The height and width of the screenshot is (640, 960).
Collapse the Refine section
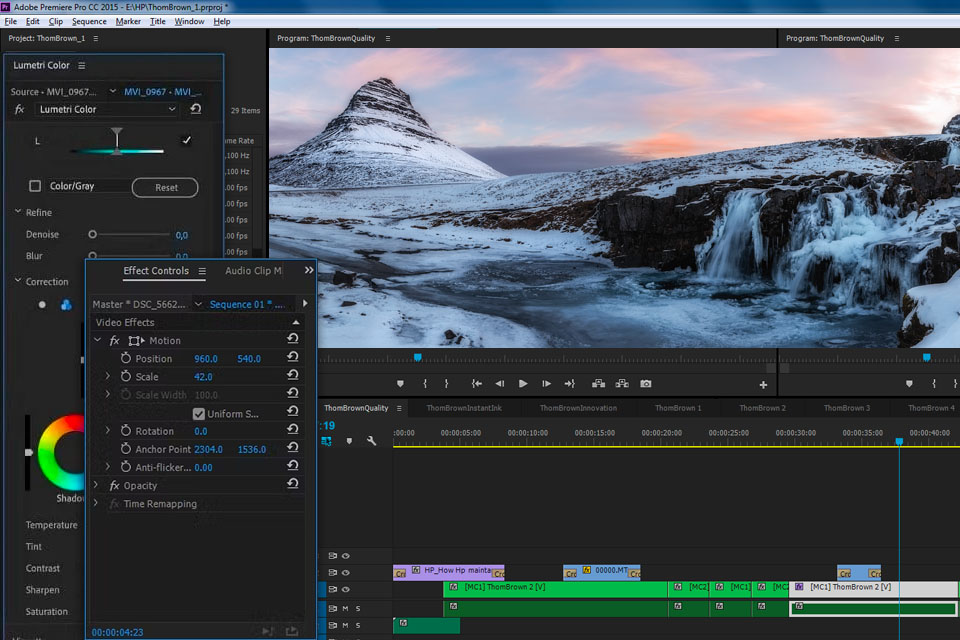tap(18, 212)
